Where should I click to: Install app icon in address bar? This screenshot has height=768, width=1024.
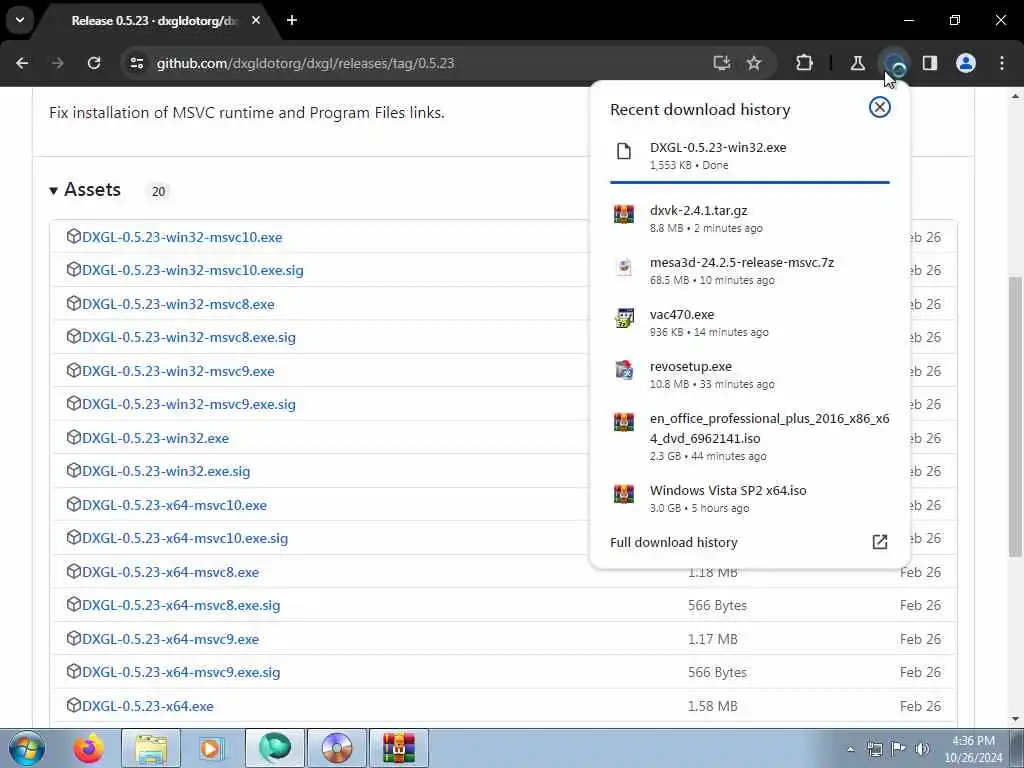(x=722, y=63)
